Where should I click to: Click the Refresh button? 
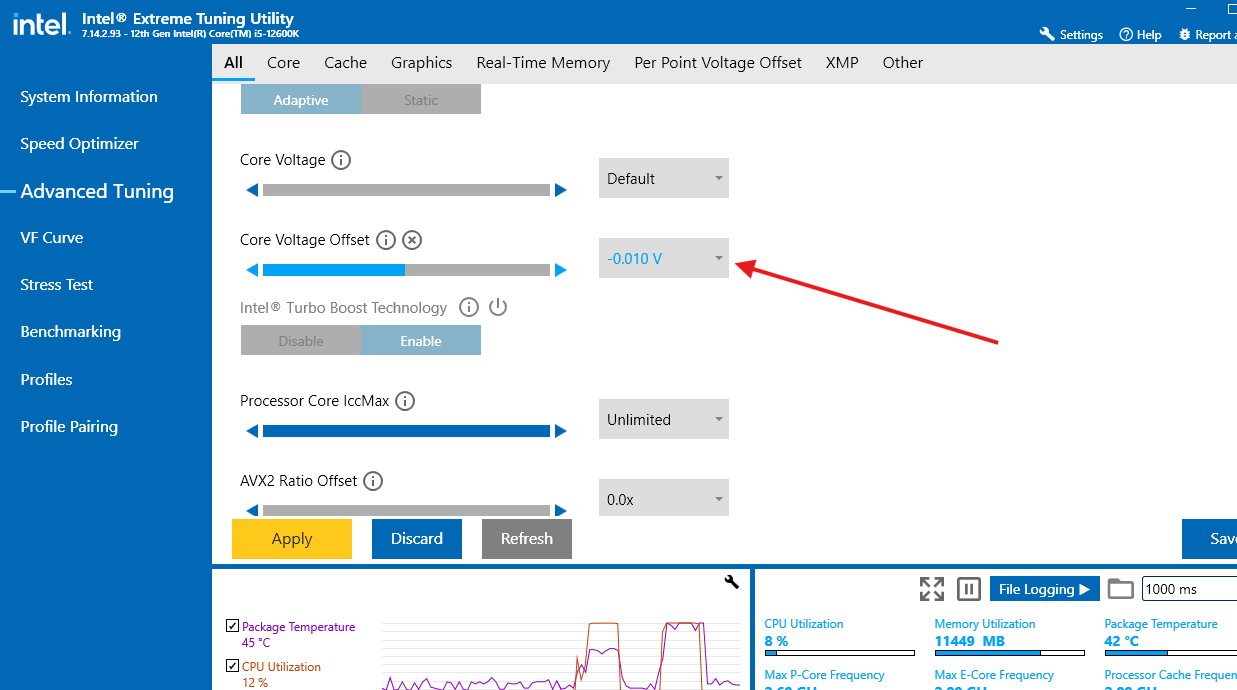click(527, 539)
